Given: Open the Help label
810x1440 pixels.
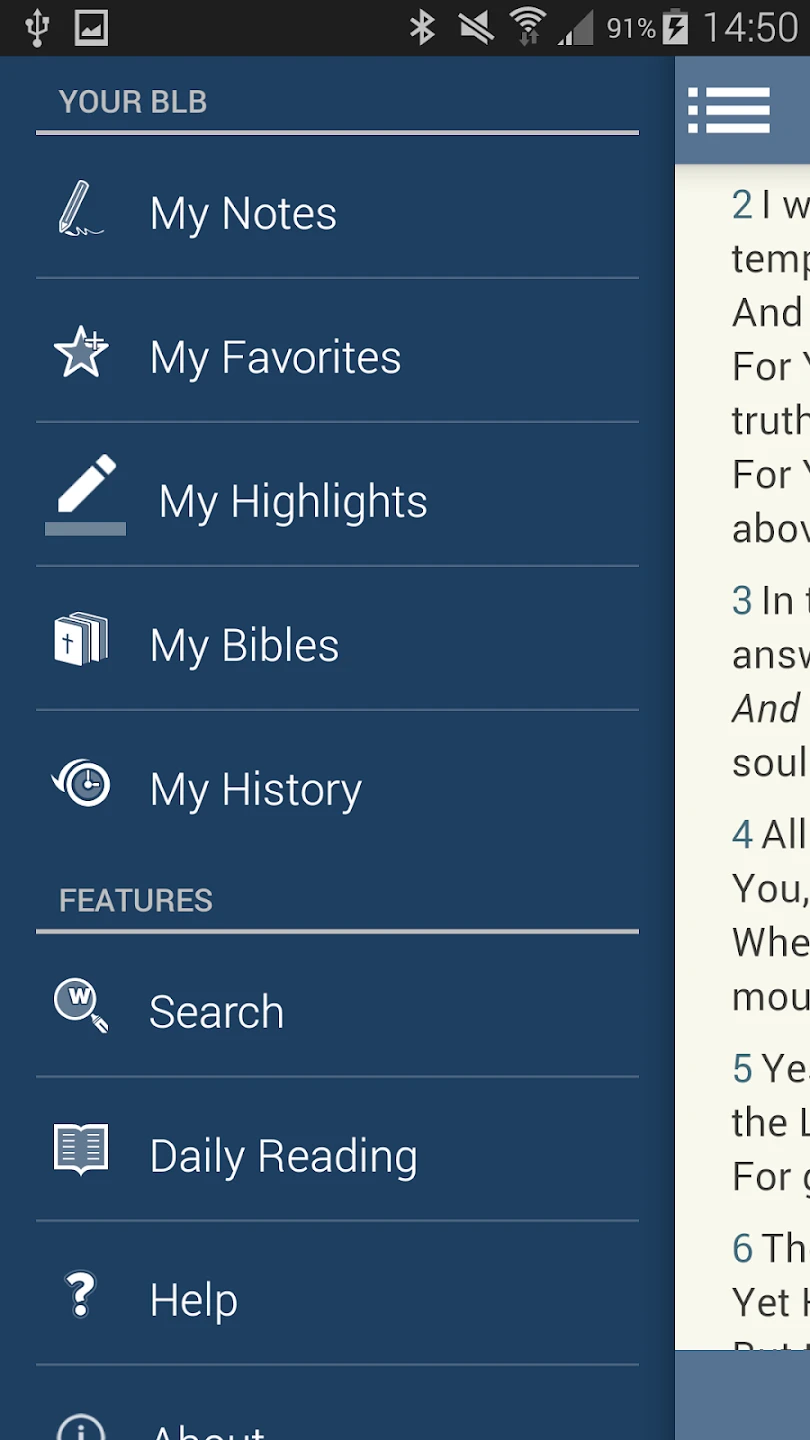Looking at the screenshot, I should (193, 1300).
